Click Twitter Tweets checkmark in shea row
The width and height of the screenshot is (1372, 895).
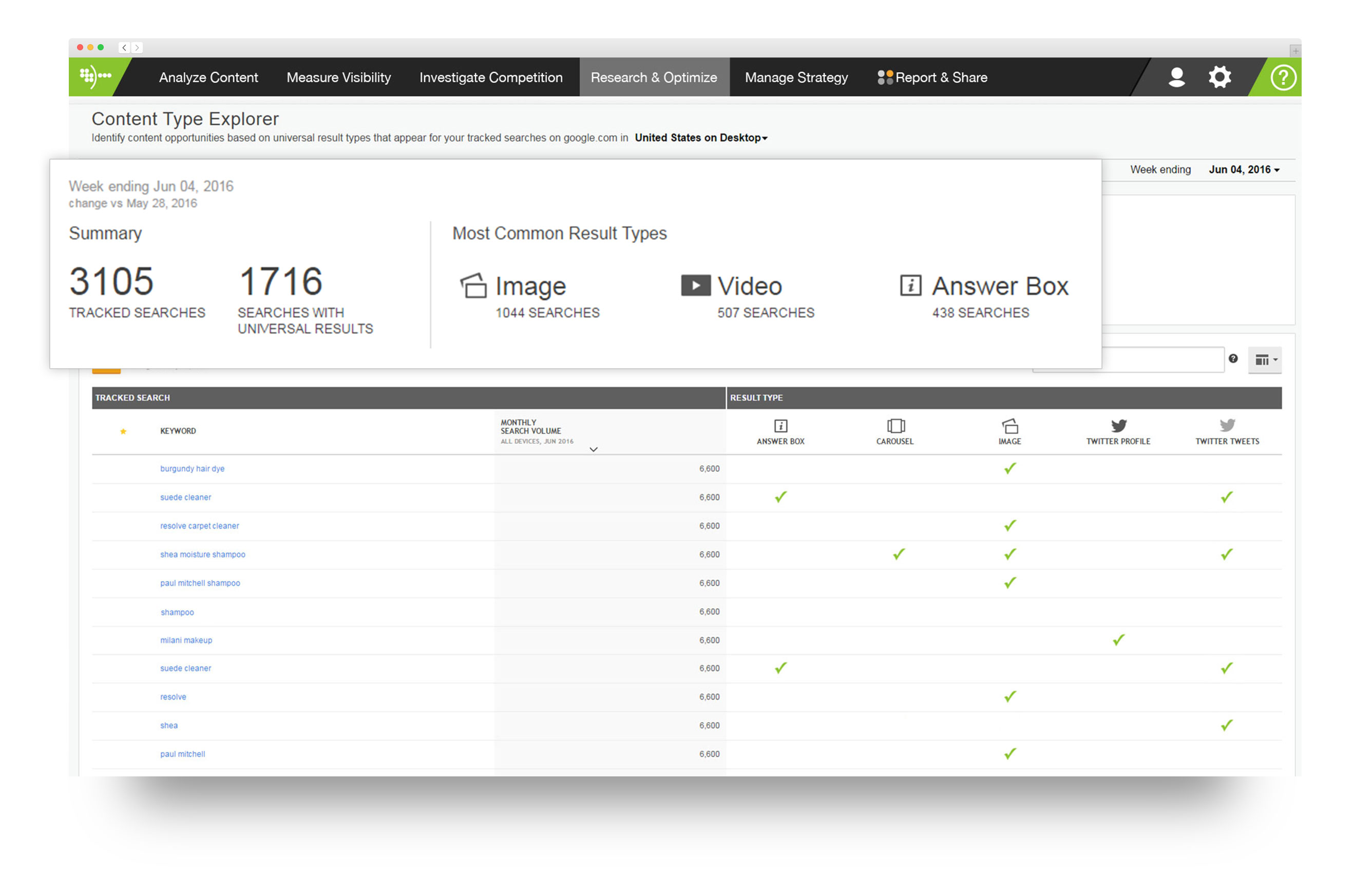tap(1227, 726)
